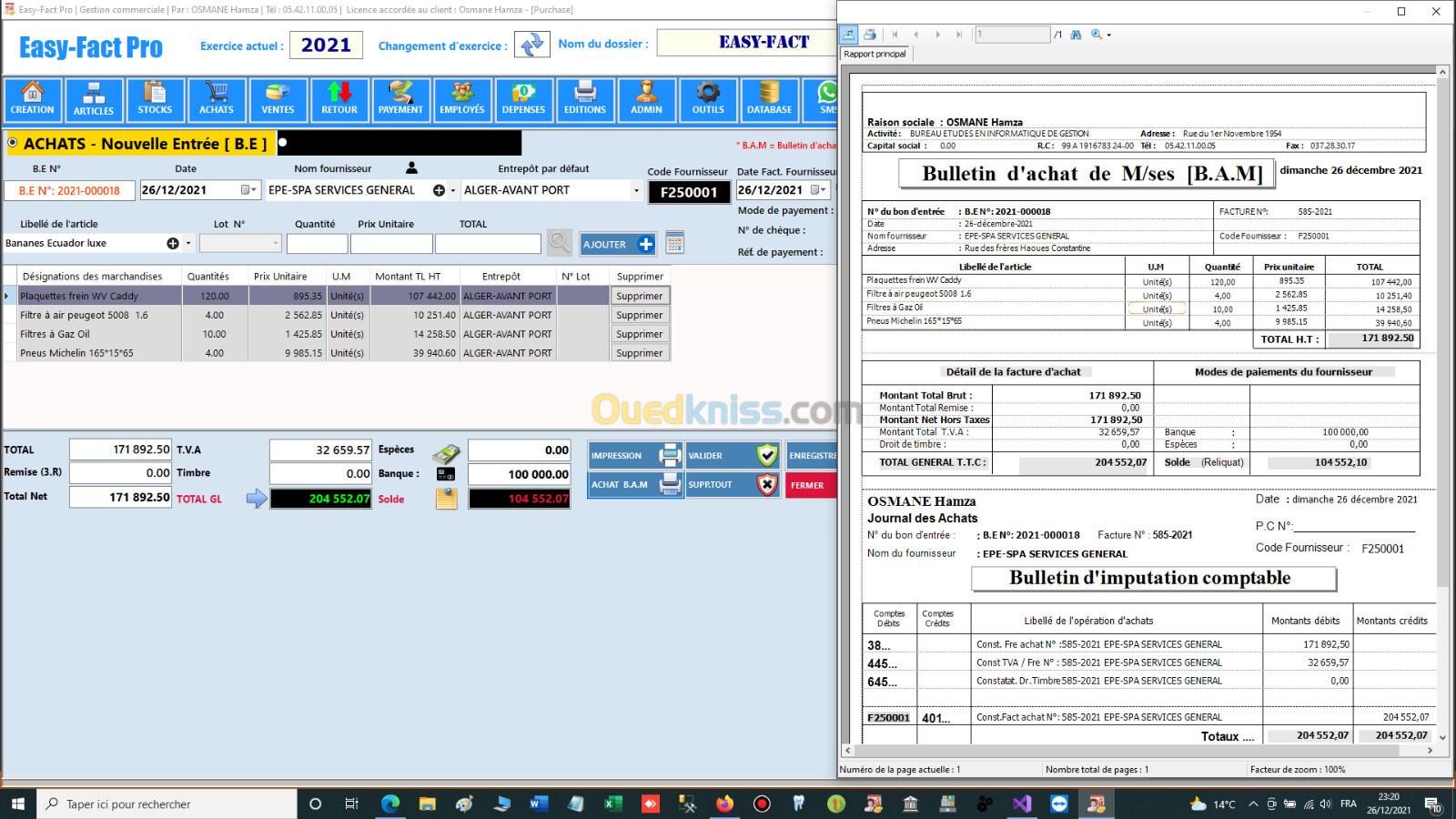The height and width of the screenshot is (819, 1456).
Task: Open the Nom fournisseur dropdown arrow
Action: pyautogui.click(x=453, y=191)
